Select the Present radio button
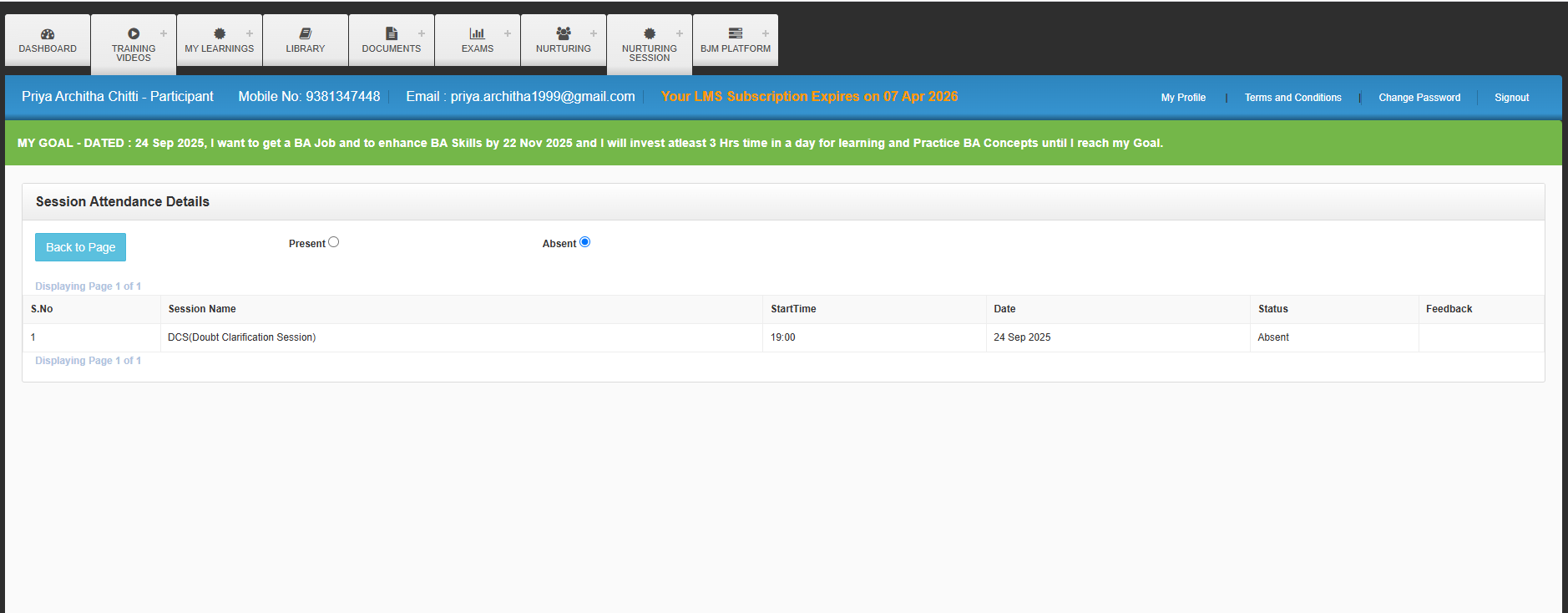The height and width of the screenshot is (613, 1568). point(334,242)
